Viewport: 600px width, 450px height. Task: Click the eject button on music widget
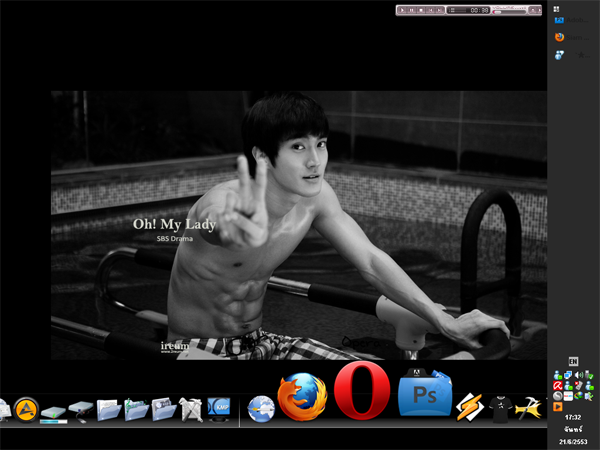(x=533, y=10)
